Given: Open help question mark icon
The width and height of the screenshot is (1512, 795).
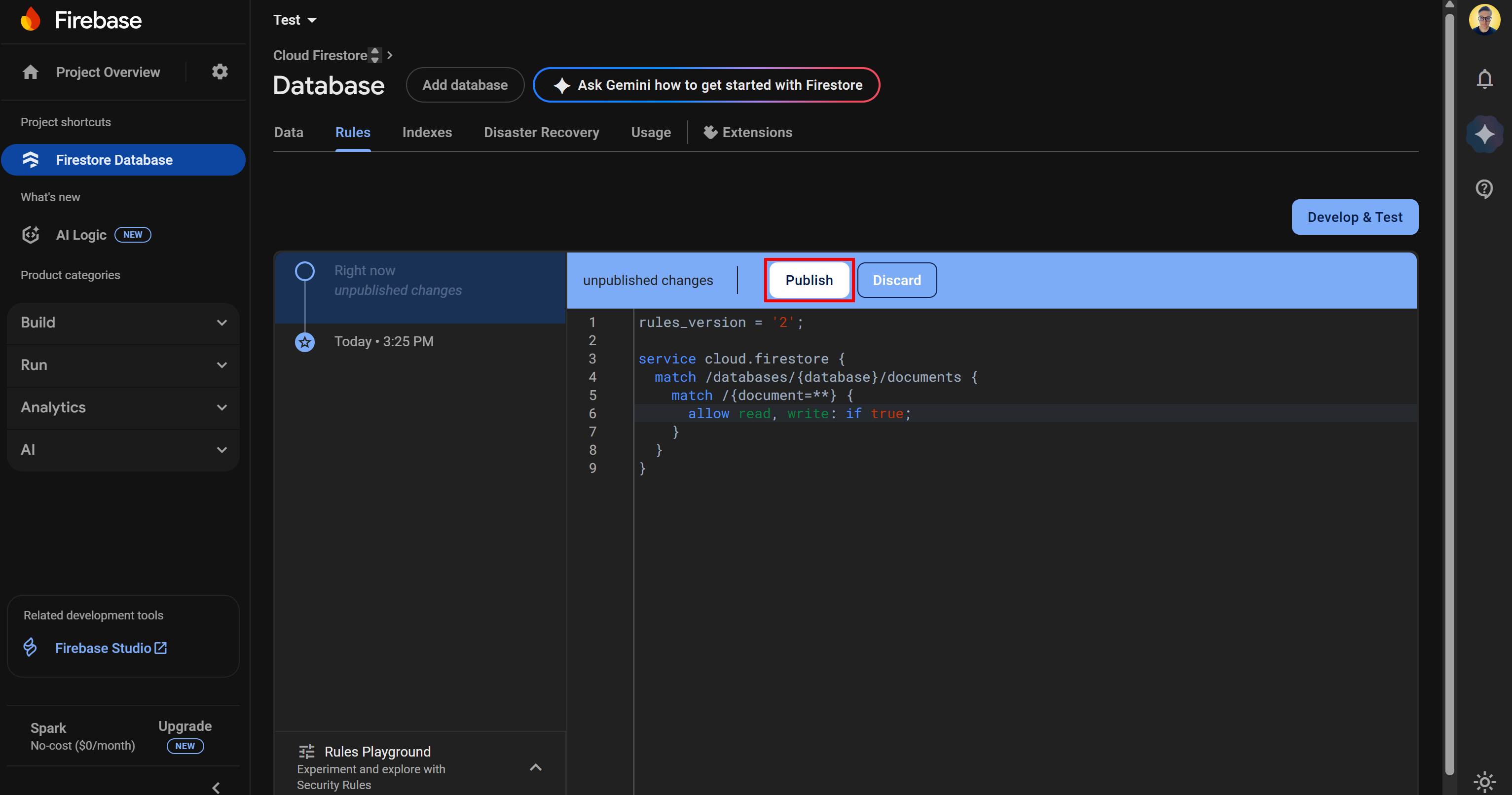Looking at the screenshot, I should 1484,189.
